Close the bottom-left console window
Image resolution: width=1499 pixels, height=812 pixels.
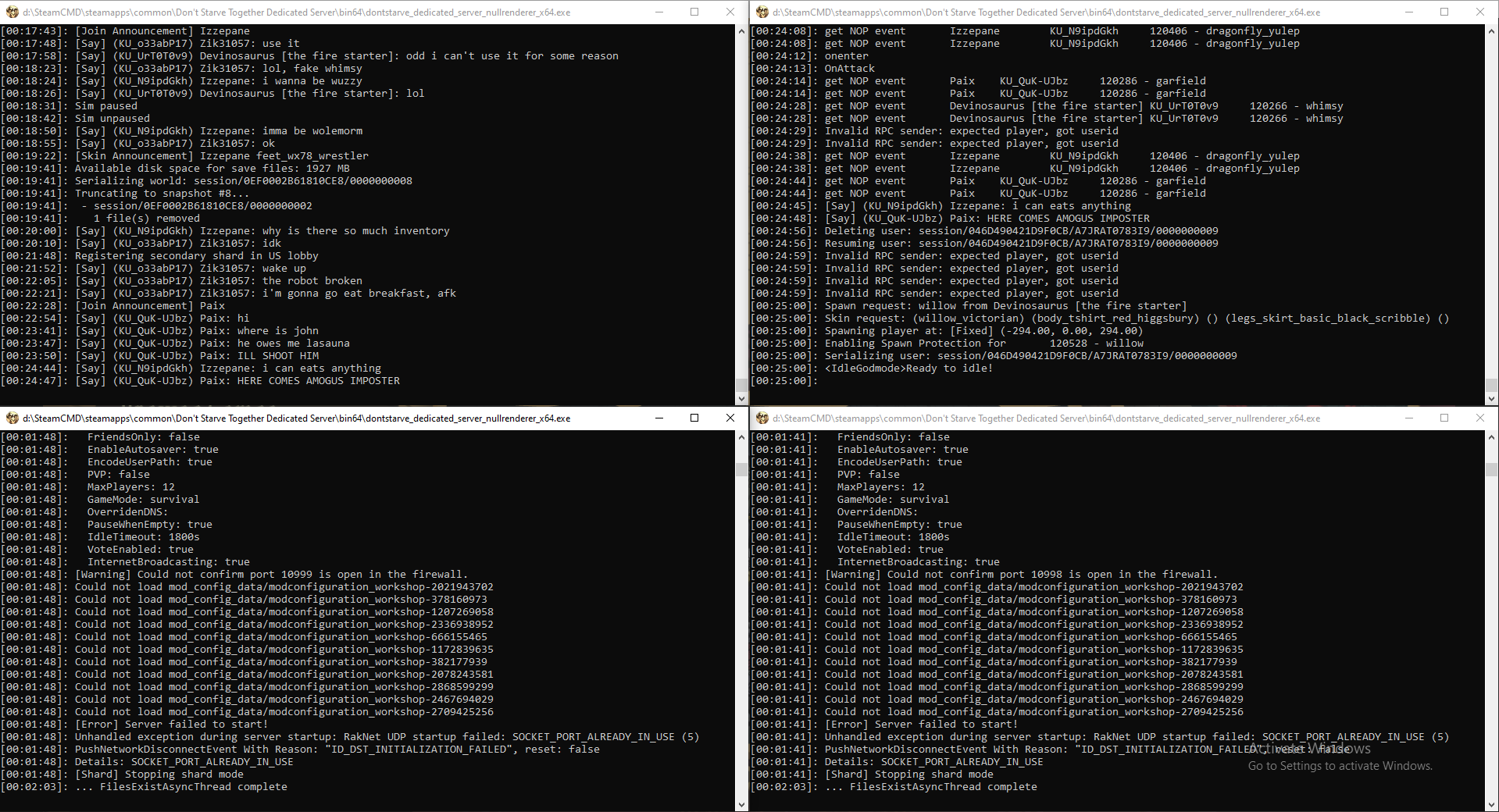(730, 418)
